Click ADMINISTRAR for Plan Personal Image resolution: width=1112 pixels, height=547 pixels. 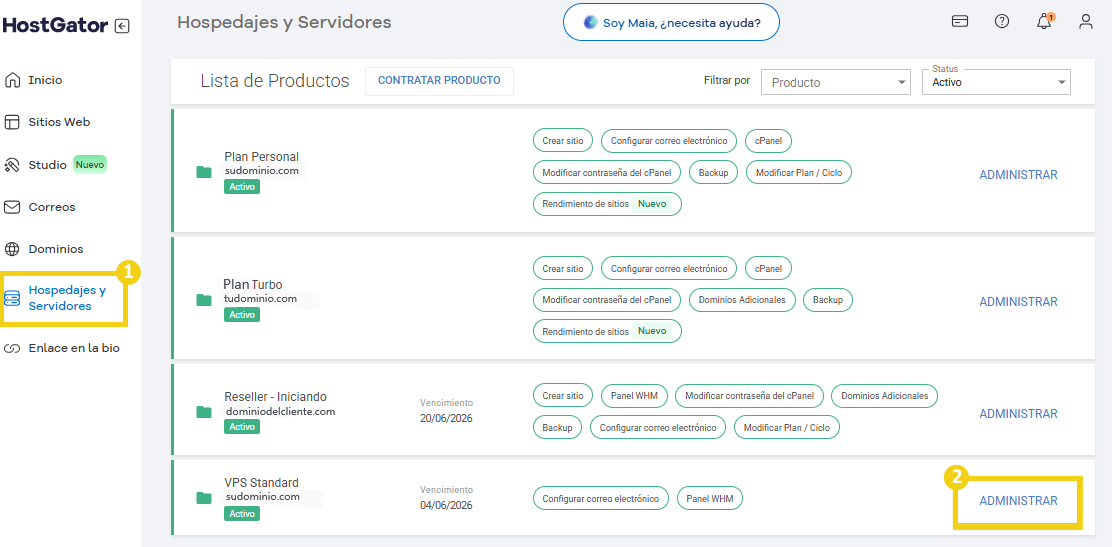1018,175
